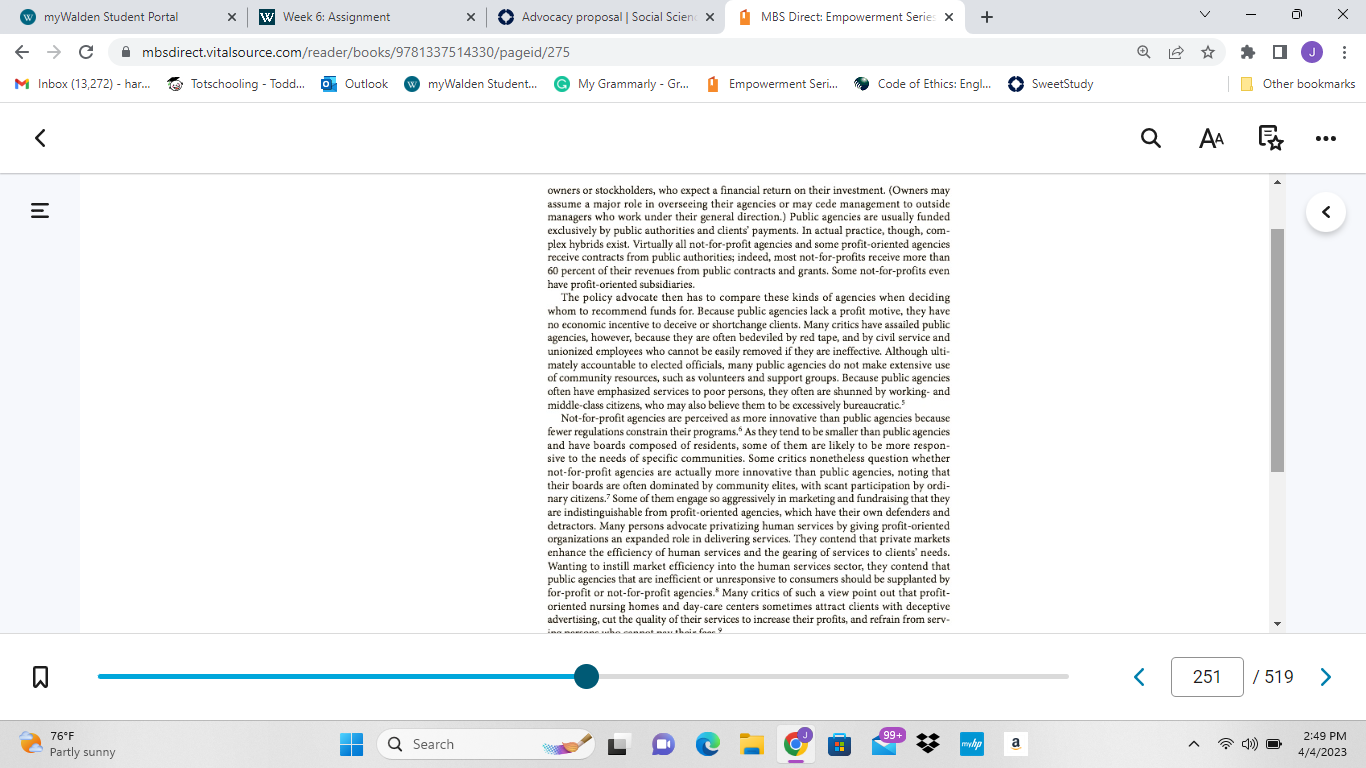Open the SweetStudy bookmark
This screenshot has height=768, width=1366.
(x=1051, y=84)
